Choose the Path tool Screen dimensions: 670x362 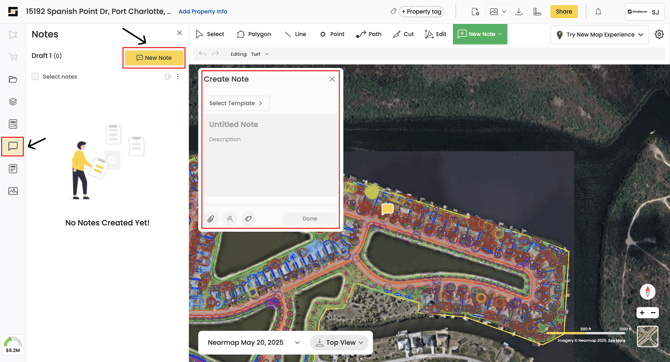[368, 34]
